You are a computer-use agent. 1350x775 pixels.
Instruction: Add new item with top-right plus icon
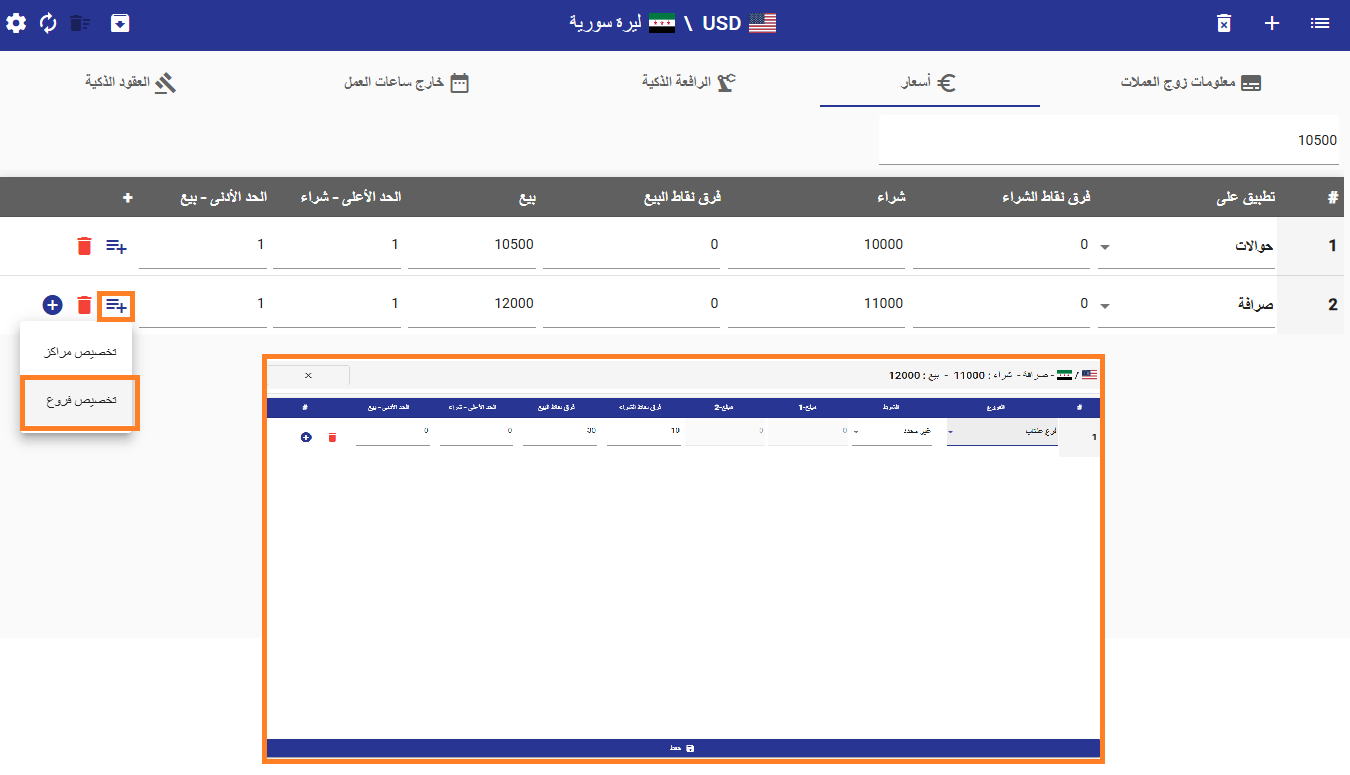pos(1272,23)
